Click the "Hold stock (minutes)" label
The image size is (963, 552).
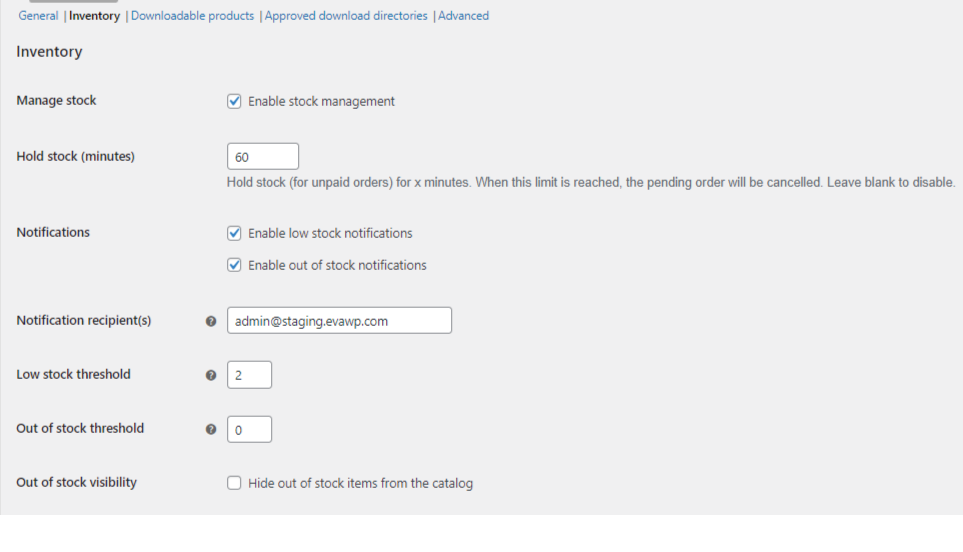click(76, 157)
